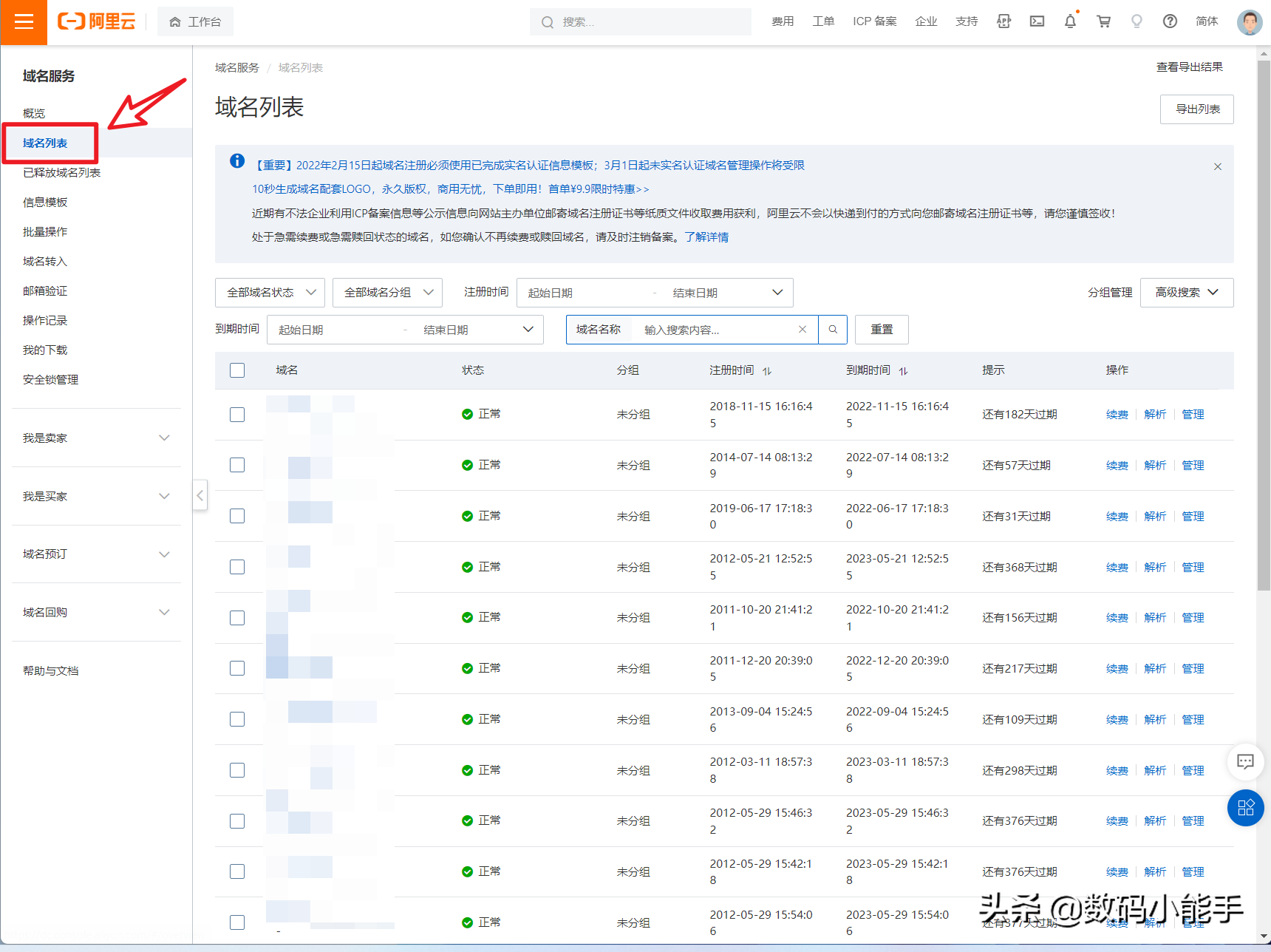This screenshot has height=952, width=1271.
Task: Check the green status icon for 2018-11-15 row
Action: [467, 414]
